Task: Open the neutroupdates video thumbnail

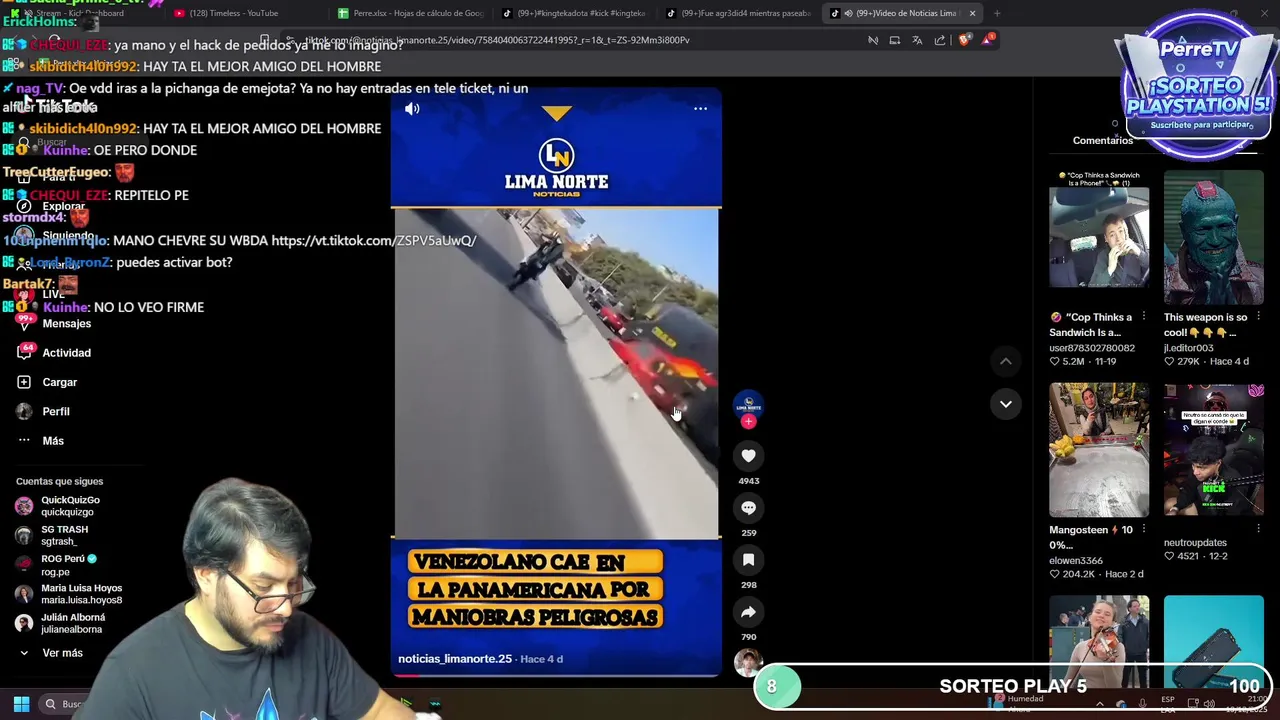Action: click(x=1213, y=450)
